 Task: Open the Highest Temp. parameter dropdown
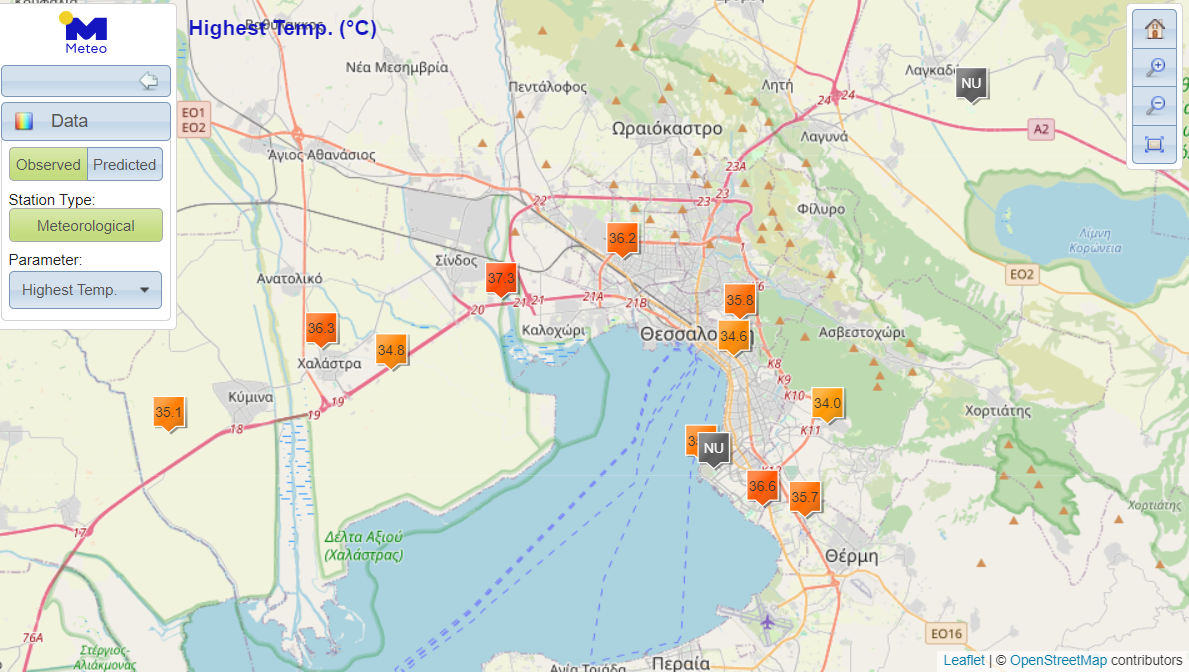click(86, 290)
